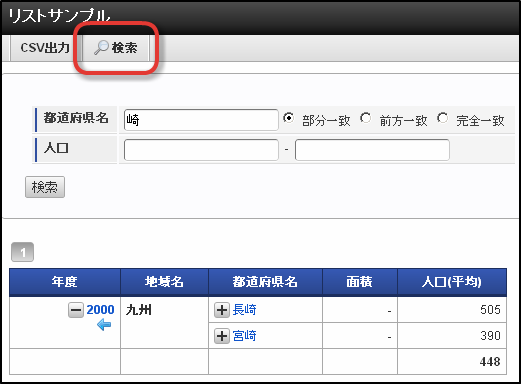Select the 部分一致 radio button
The width and height of the screenshot is (521, 384).
click(x=288, y=118)
